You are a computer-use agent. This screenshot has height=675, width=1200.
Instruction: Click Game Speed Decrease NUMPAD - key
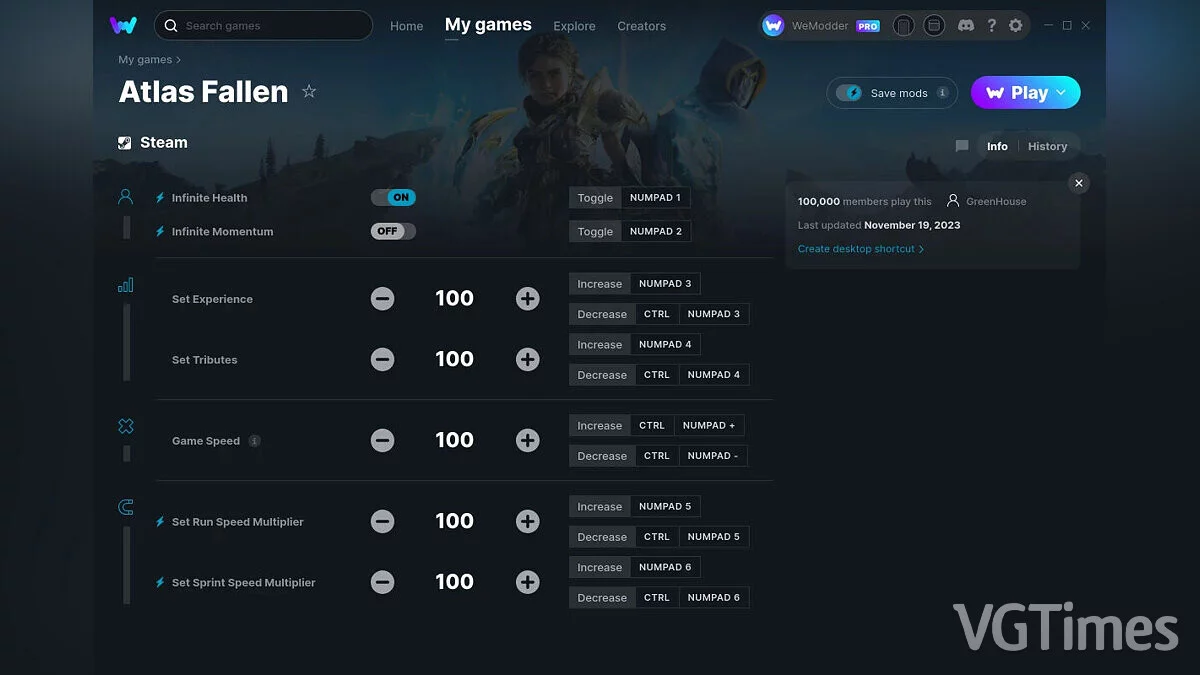pyautogui.click(x=713, y=456)
